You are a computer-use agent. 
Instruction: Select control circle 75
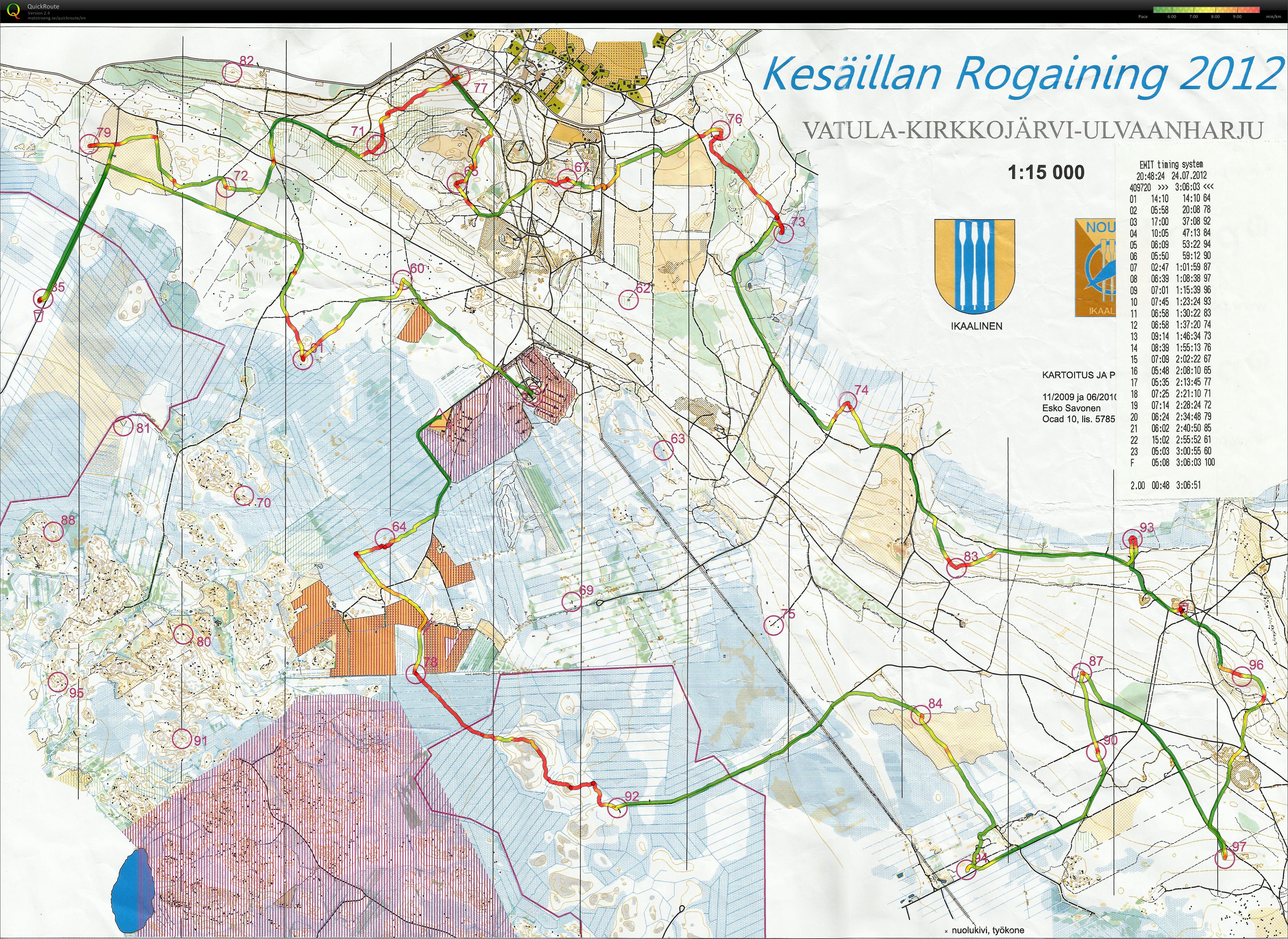[x=773, y=625]
